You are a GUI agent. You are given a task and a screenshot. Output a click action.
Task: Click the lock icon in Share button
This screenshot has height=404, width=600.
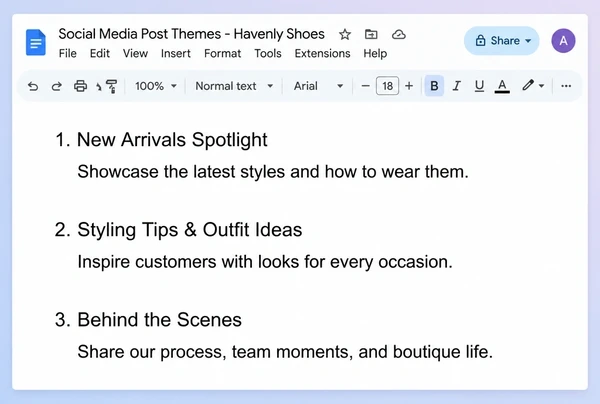(480, 41)
